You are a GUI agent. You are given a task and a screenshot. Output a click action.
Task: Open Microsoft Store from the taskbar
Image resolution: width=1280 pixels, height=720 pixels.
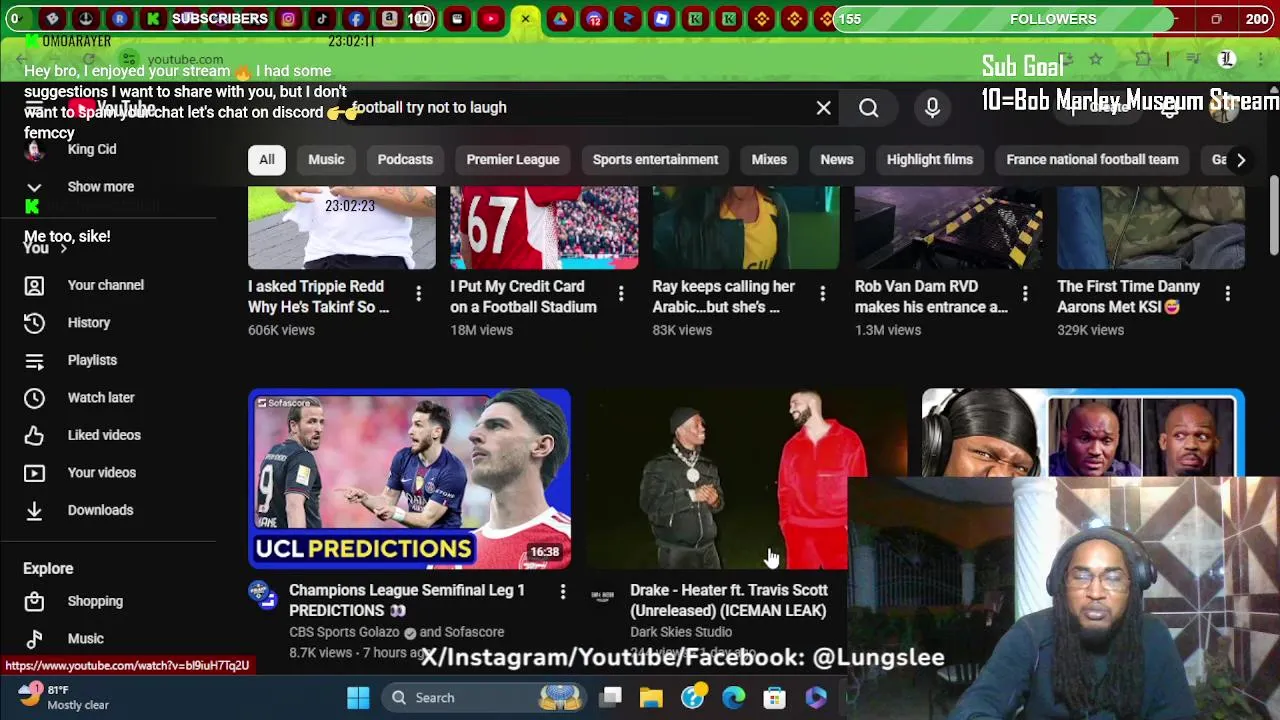click(775, 698)
